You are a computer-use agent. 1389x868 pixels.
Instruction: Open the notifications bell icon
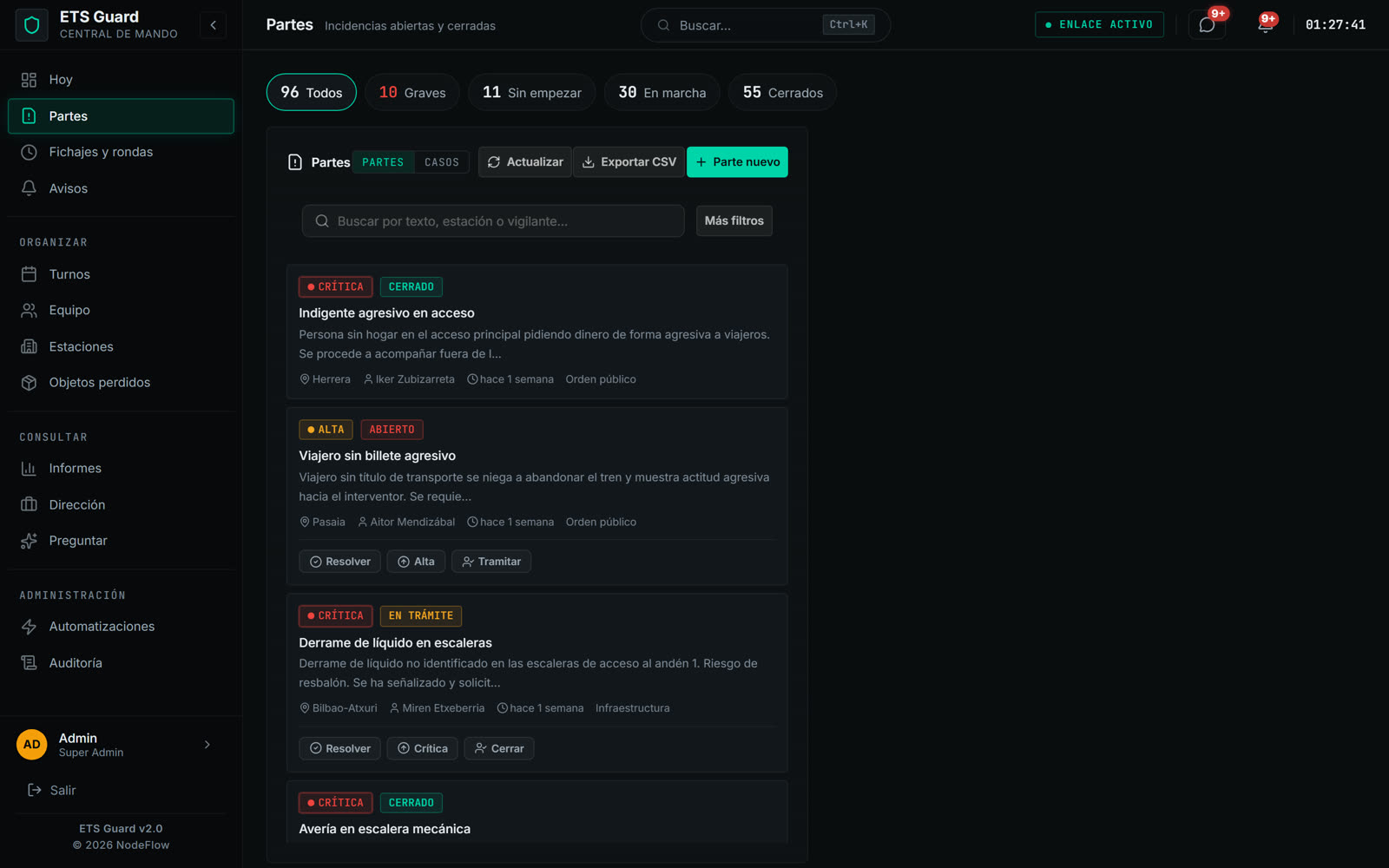click(x=1265, y=25)
